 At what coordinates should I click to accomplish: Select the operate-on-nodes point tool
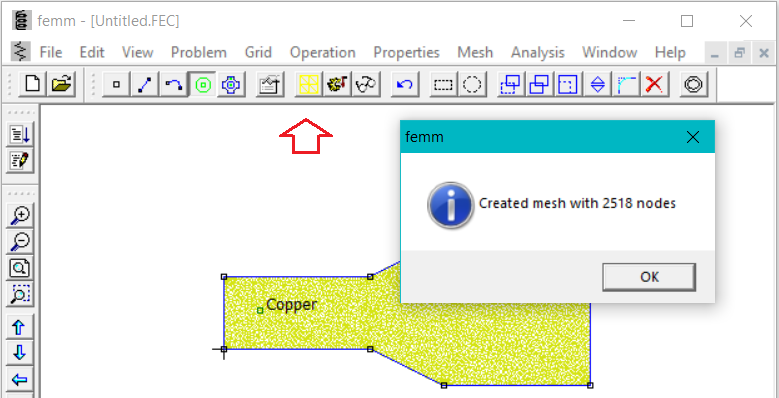coord(116,84)
